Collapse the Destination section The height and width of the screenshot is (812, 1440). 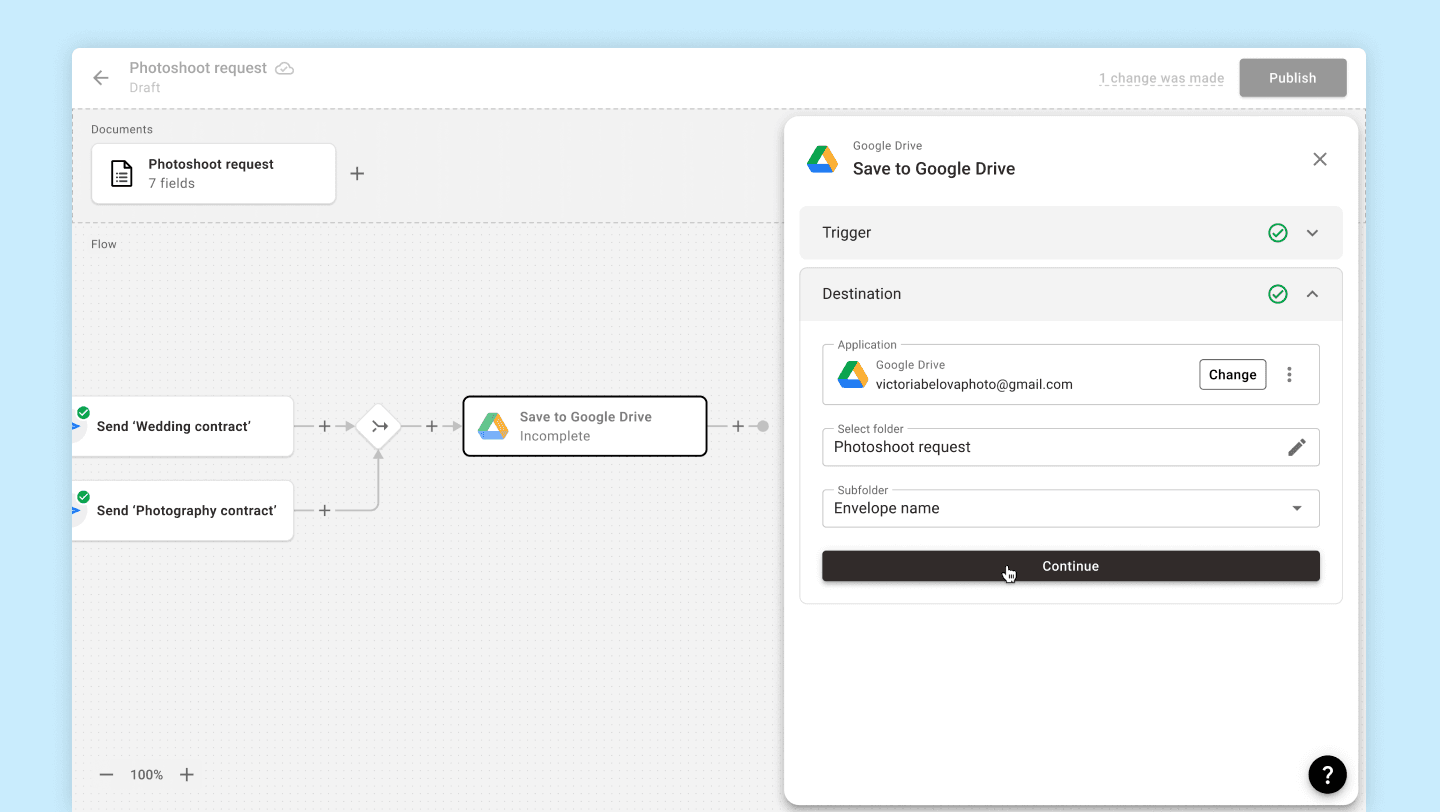pyautogui.click(x=1313, y=294)
